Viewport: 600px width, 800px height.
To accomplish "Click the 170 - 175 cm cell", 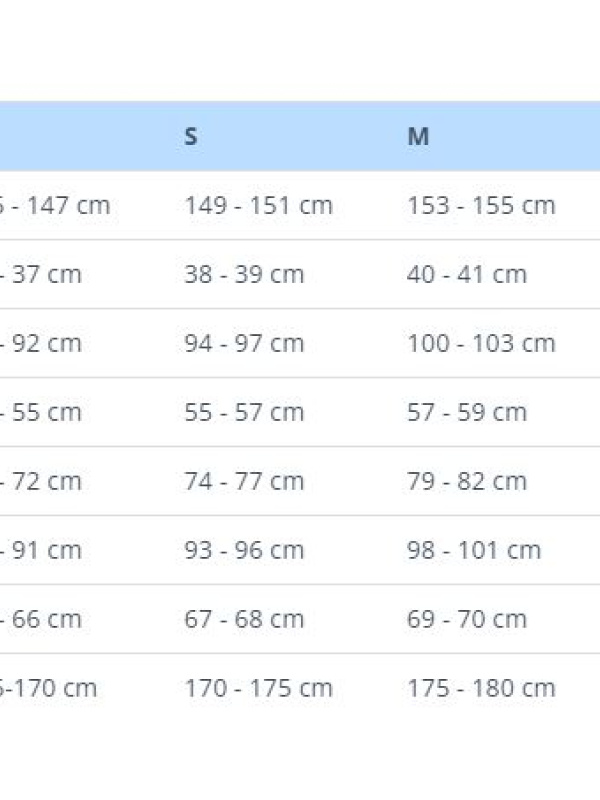I will pos(258,689).
